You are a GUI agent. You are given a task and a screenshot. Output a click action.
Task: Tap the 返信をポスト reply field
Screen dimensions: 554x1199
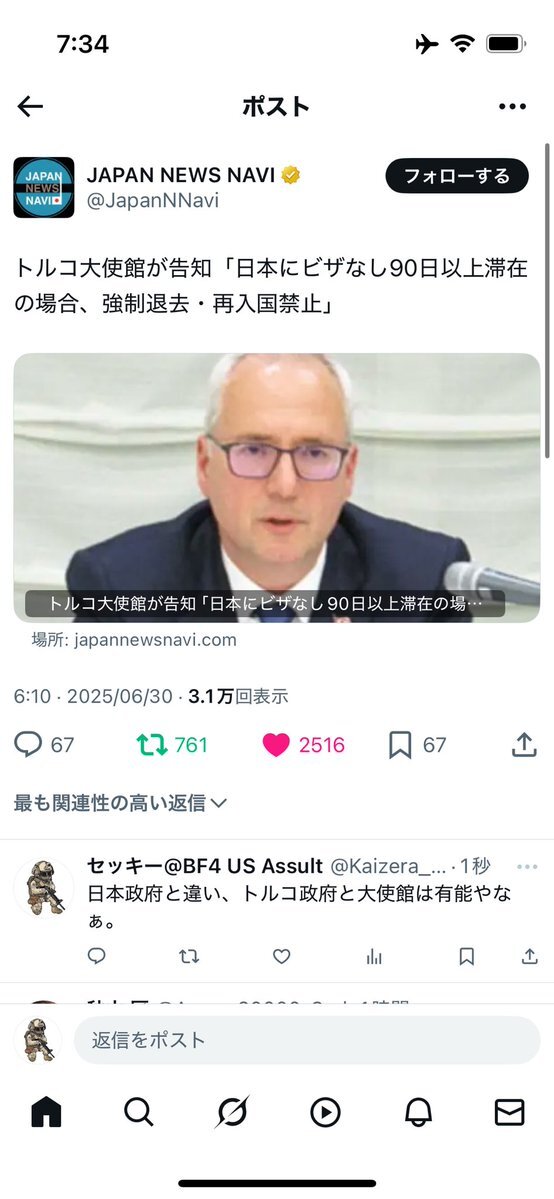pyautogui.click(x=307, y=1040)
